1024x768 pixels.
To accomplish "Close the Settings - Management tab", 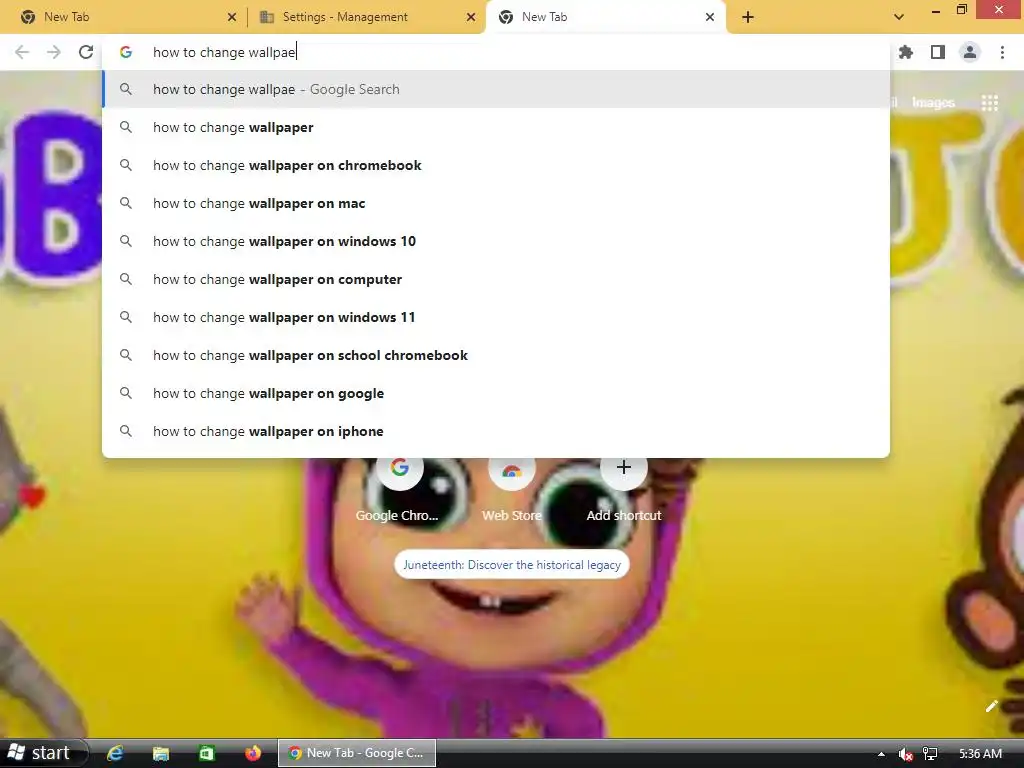I will [x=471, y=17].
